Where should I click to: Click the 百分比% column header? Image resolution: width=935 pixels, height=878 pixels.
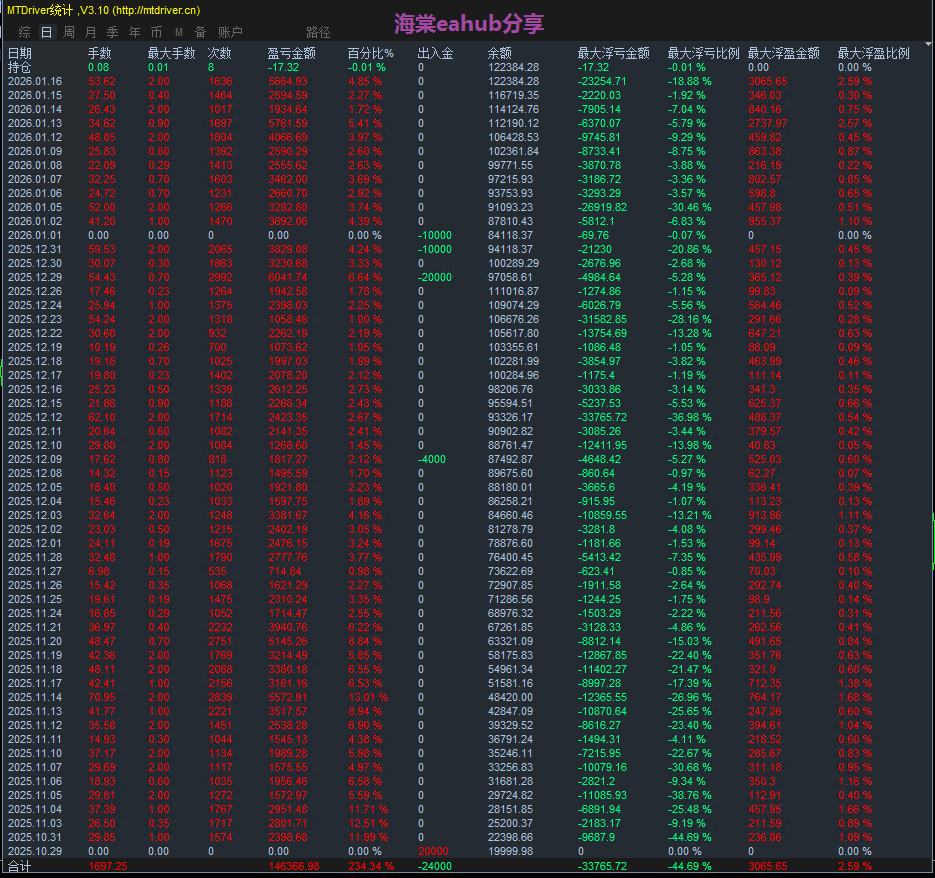pyautogui.click(x=371, y=53)
